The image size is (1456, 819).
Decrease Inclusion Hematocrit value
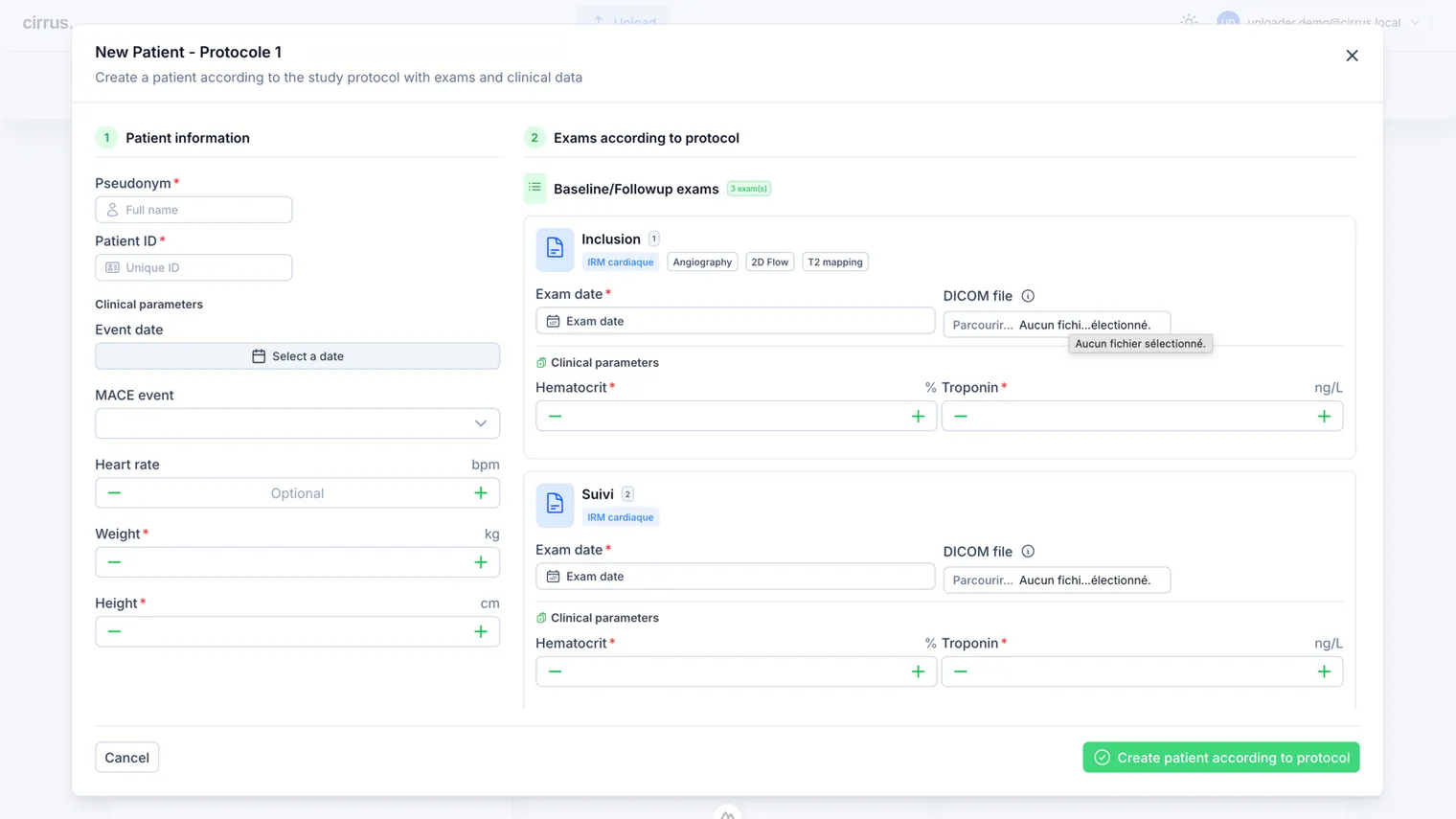click(555, 417)
